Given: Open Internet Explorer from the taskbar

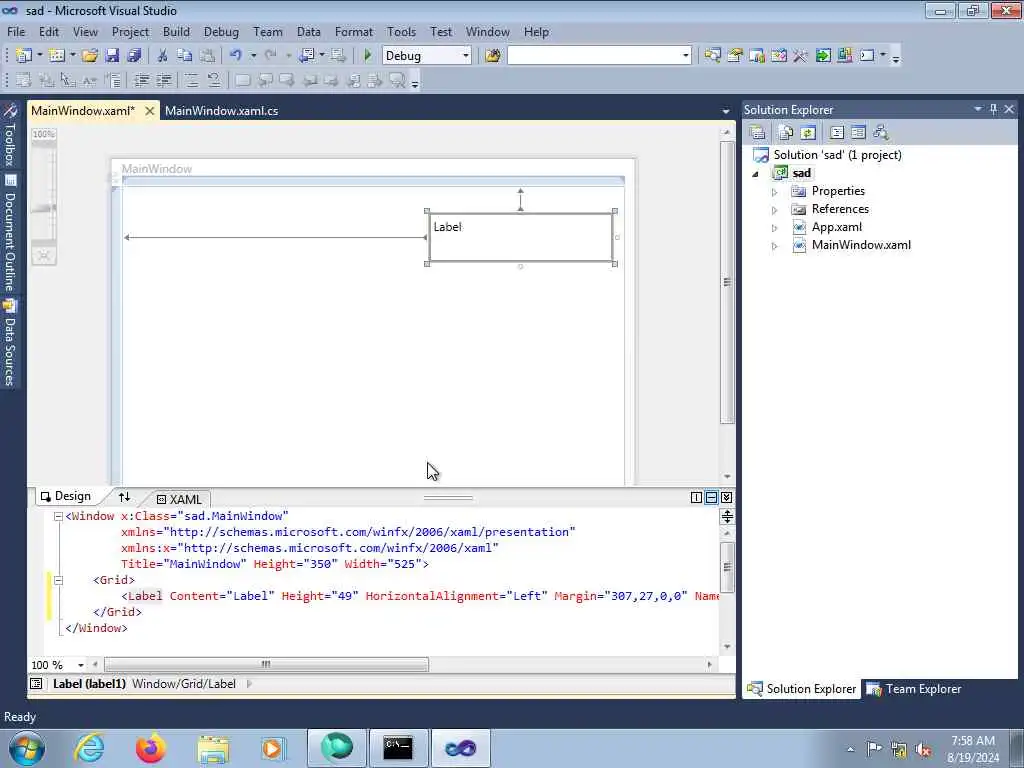Looking at the screenshot, I should tap(89, 748).
